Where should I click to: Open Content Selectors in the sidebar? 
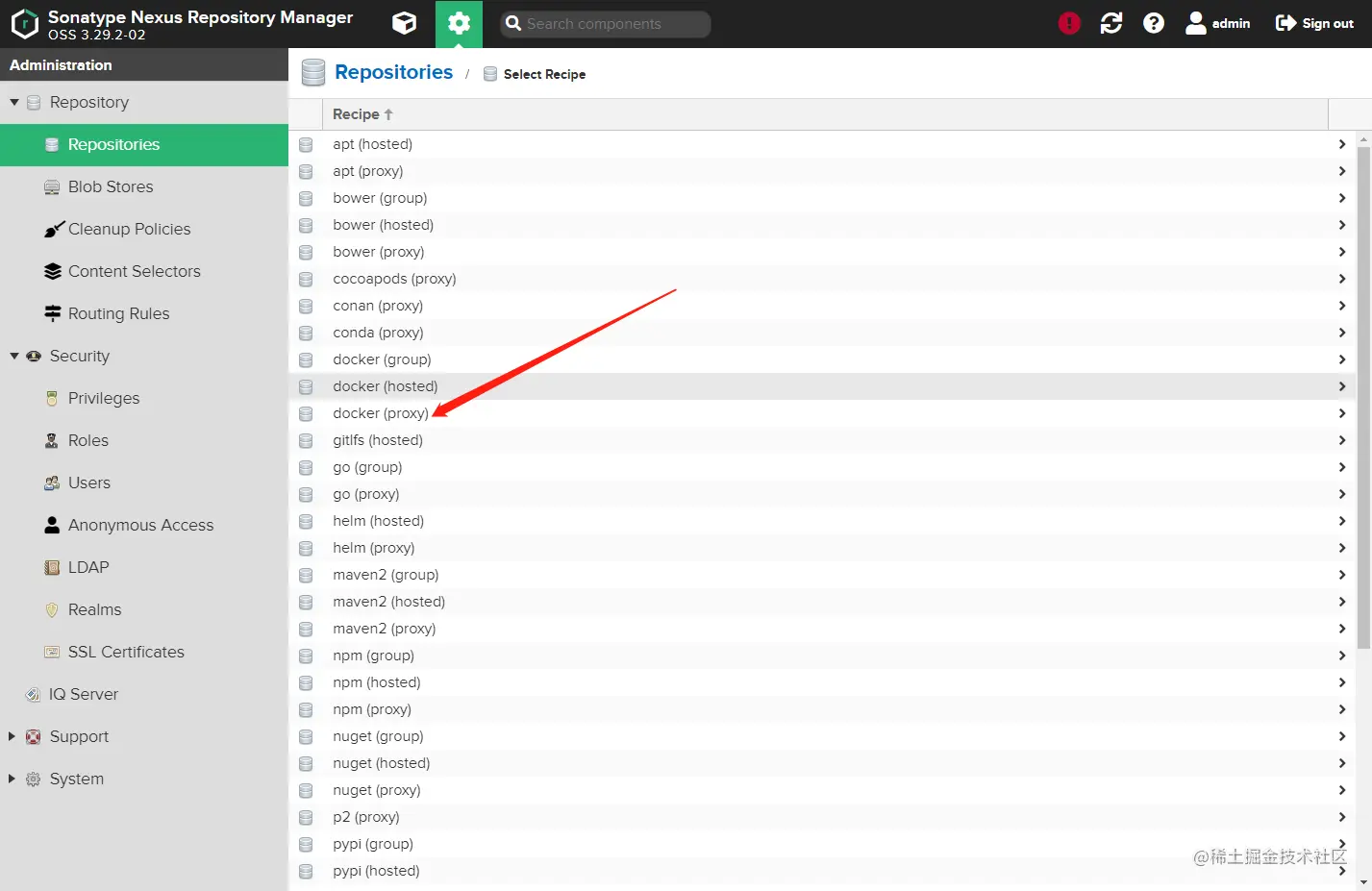(144, 272)
